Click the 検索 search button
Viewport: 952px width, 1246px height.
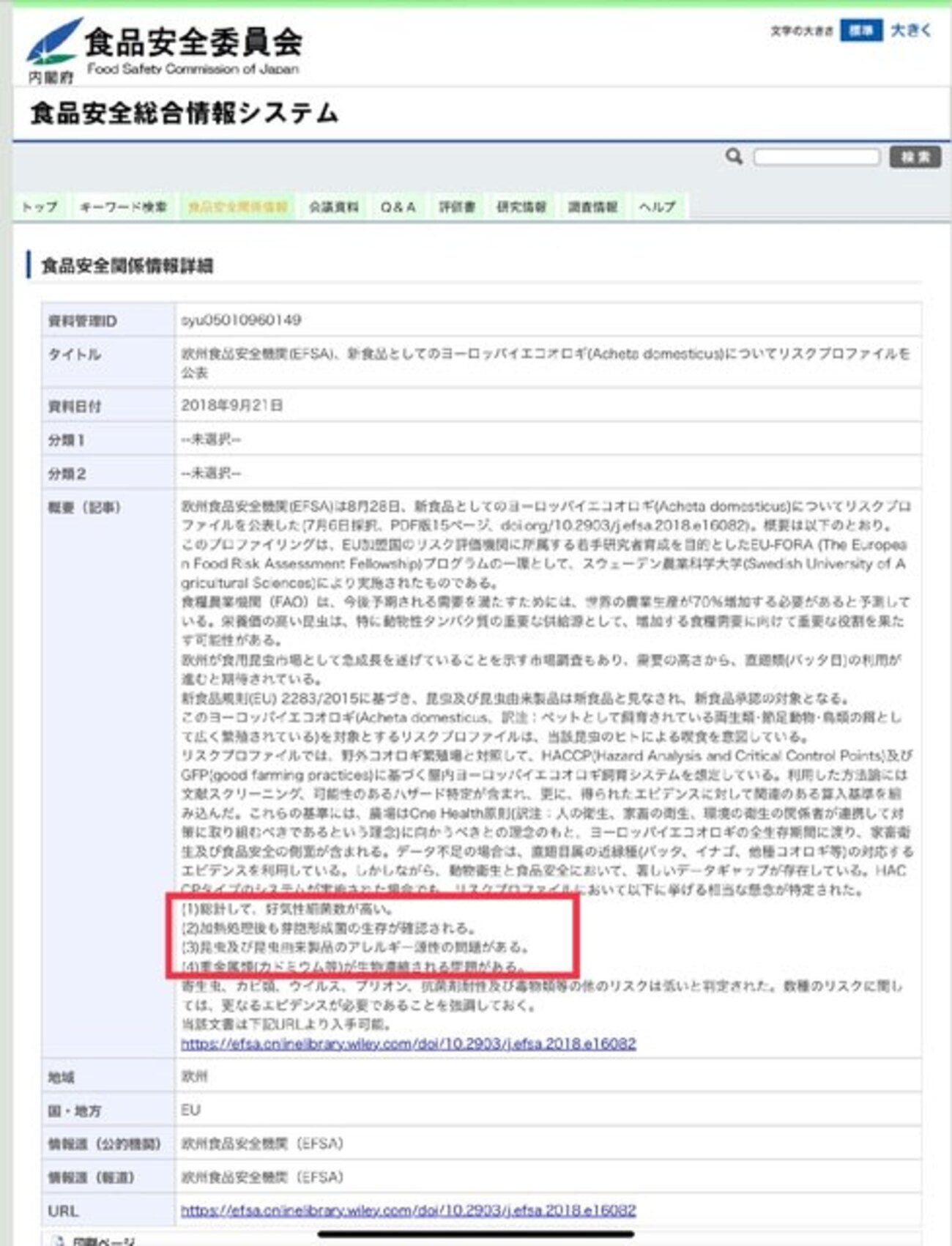click(915, 157)
